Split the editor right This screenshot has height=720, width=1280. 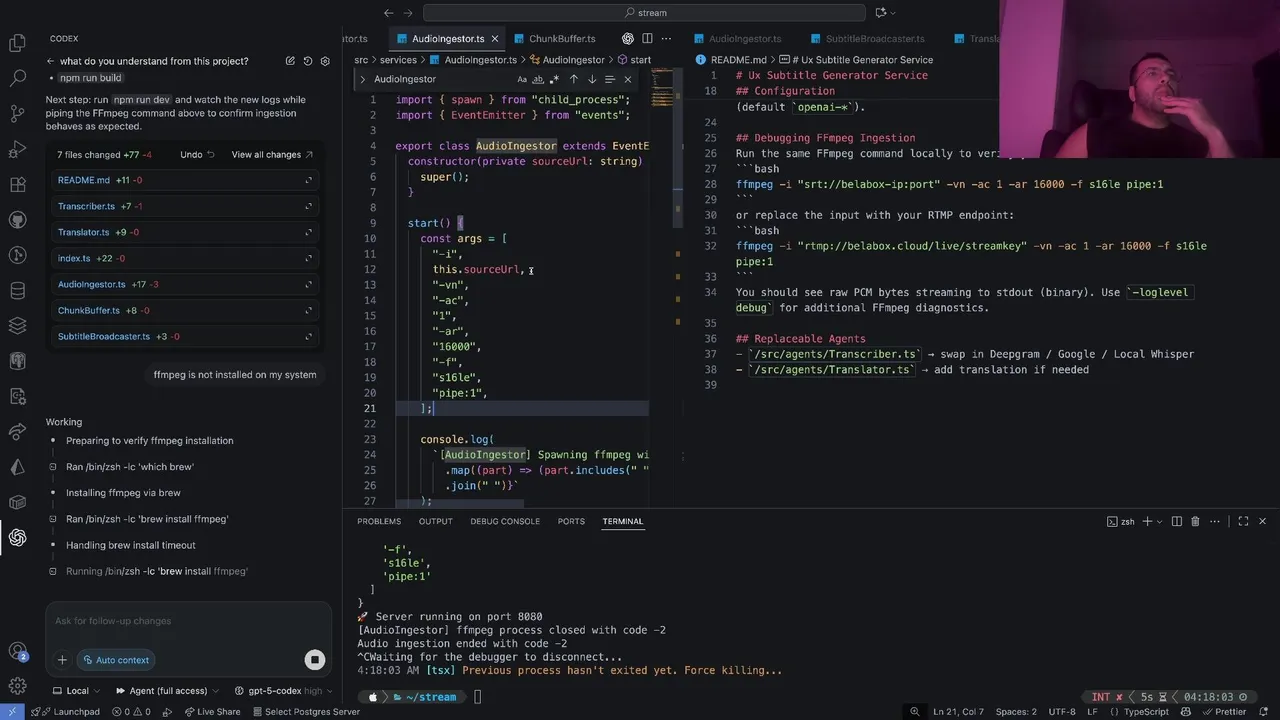click(648, 39)
